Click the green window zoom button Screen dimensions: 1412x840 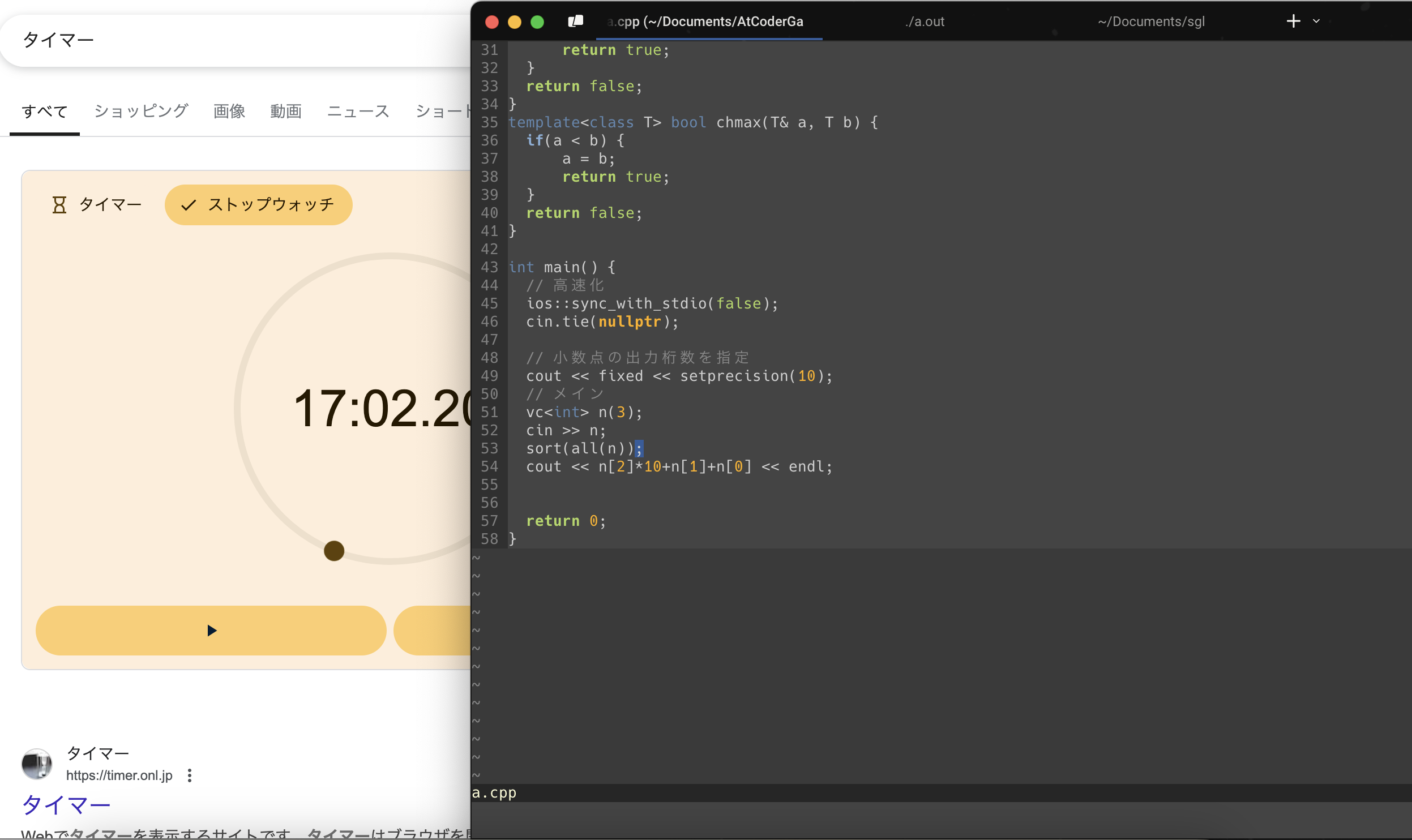pyautogui.click(x=537, y=22)
